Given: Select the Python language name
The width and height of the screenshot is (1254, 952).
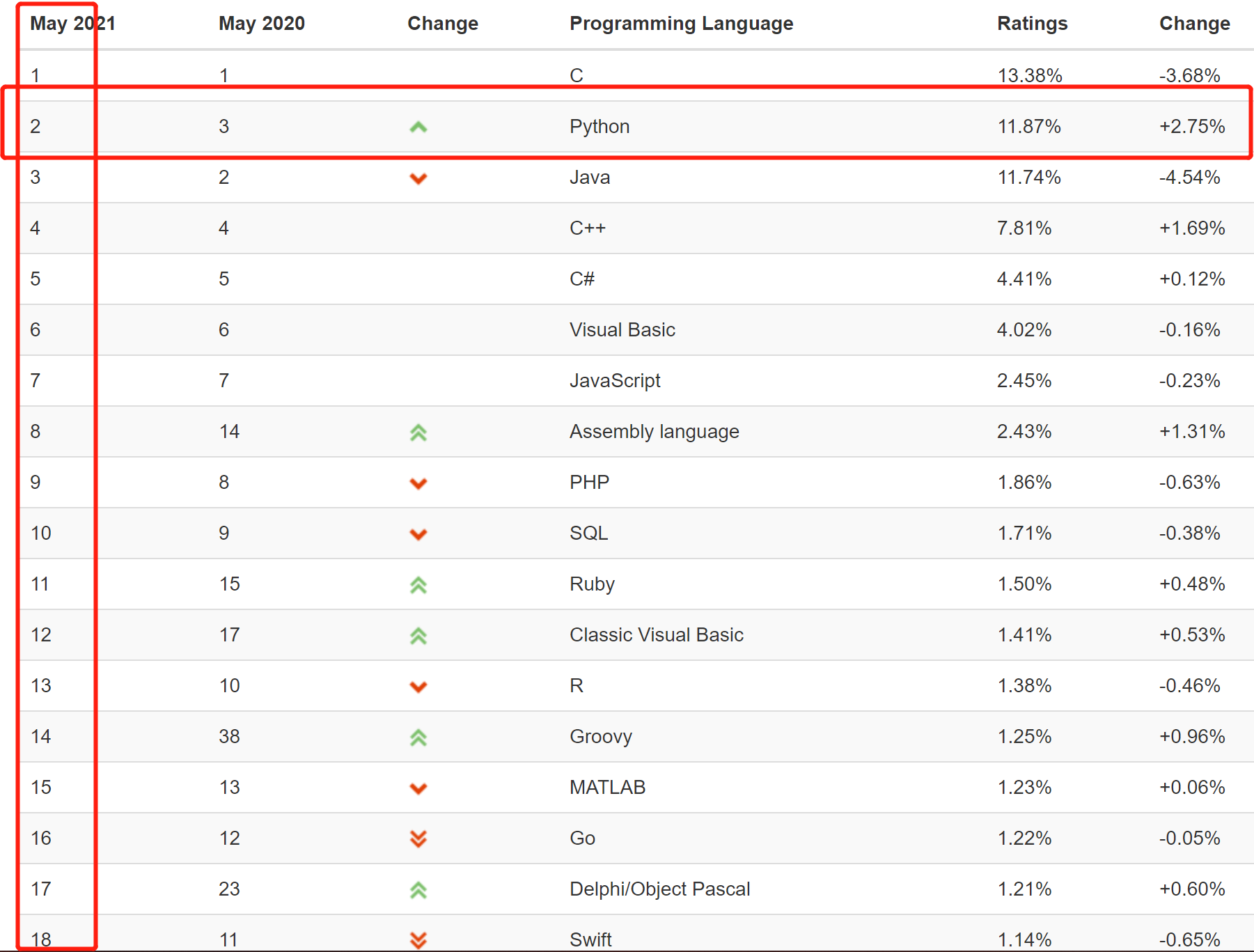Looking at the screenshot, I should click(x=599, y=127).
